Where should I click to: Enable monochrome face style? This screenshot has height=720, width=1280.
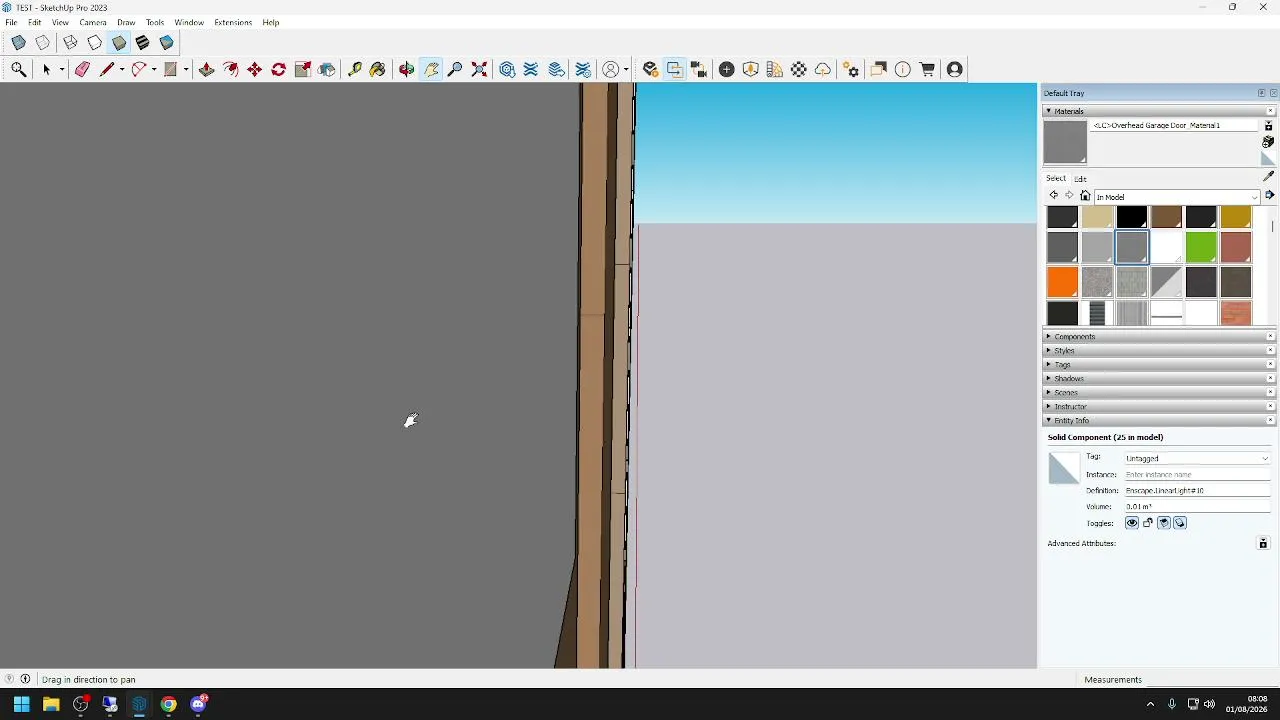click(167, 43)
